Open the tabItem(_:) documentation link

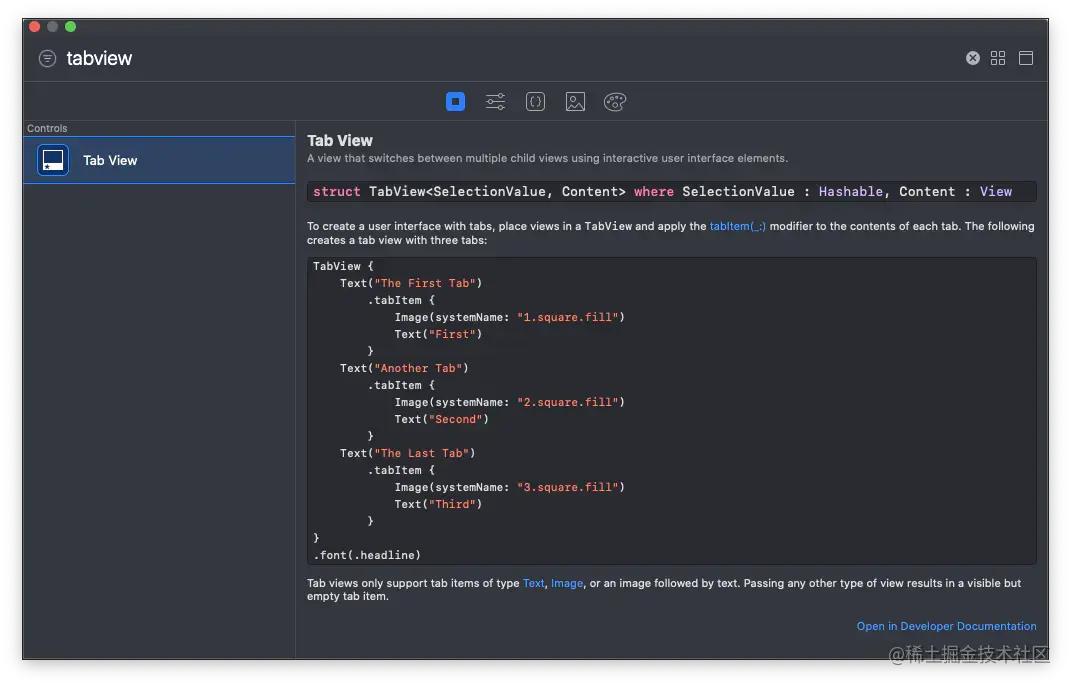pos(738,226)
